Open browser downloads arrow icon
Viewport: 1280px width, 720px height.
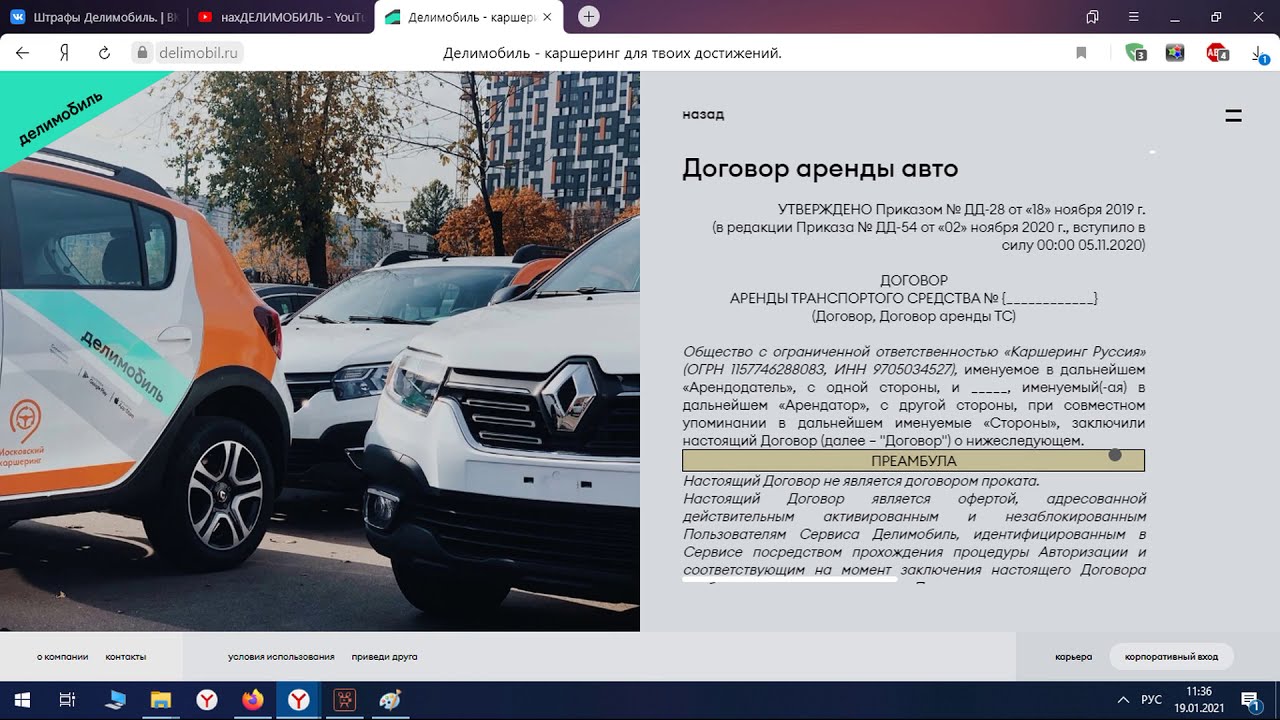pos(1259,54)
